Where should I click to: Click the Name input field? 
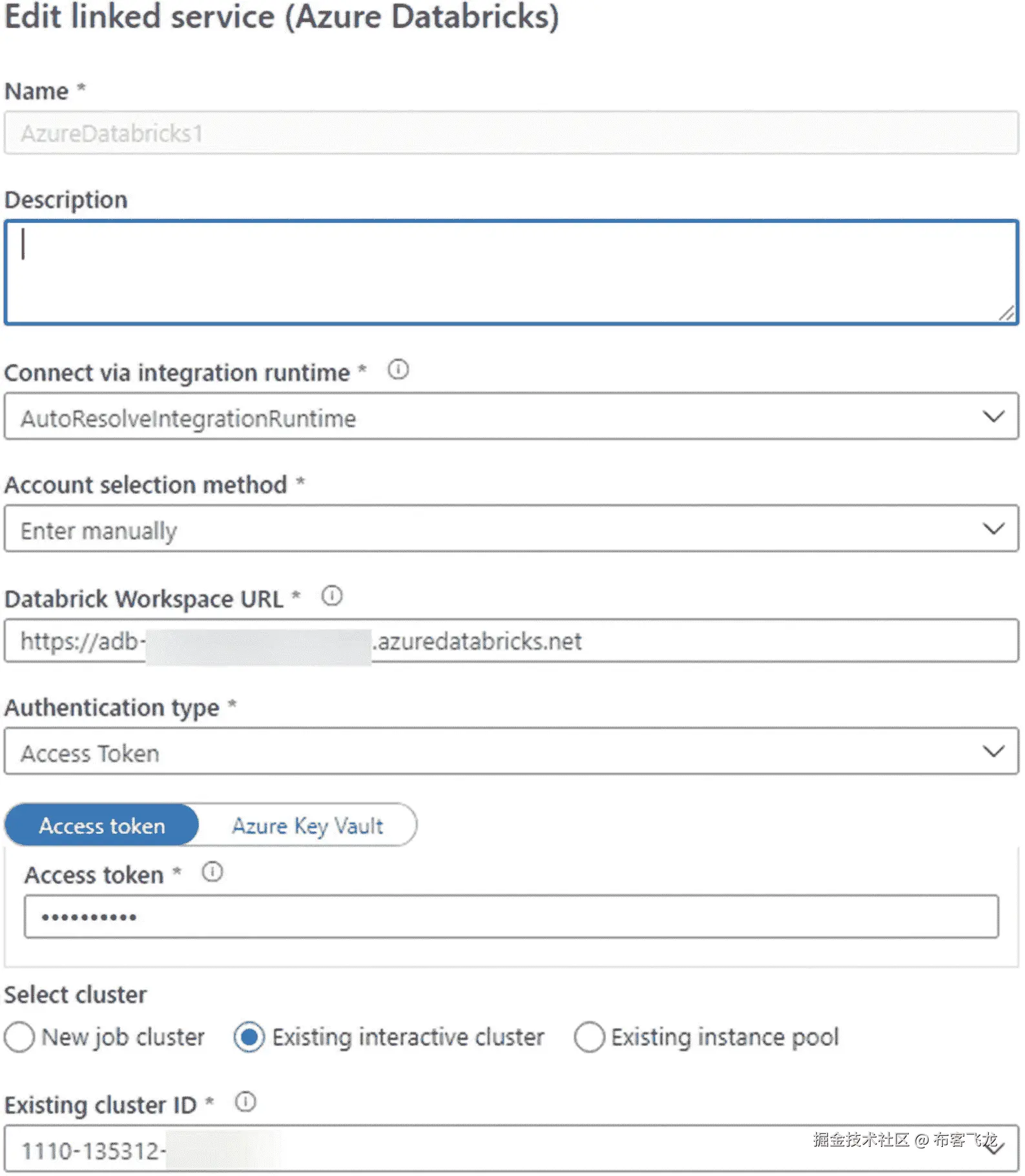pos(512,133)
